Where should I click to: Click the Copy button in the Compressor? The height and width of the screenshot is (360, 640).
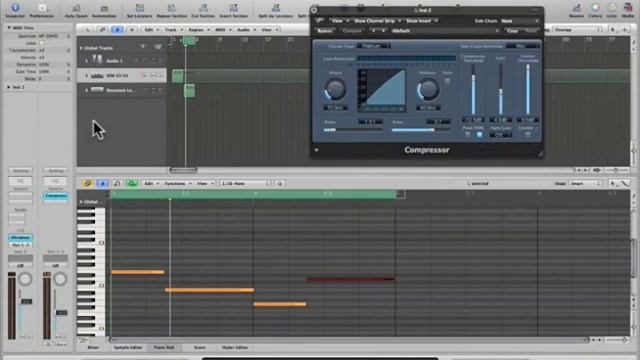point(512,31)
